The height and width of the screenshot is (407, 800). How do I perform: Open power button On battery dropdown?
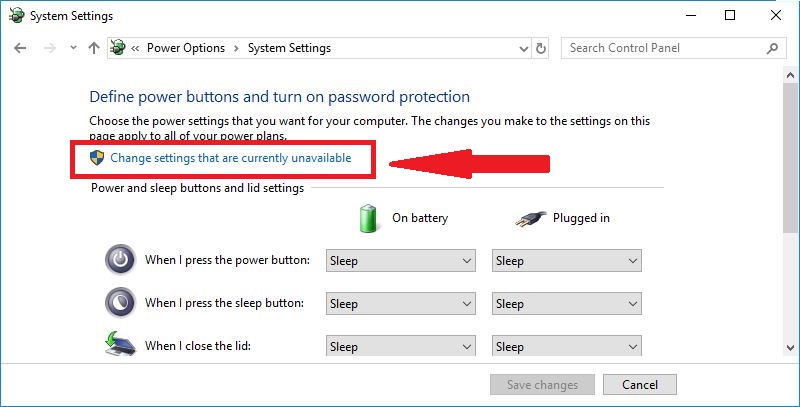401,261
